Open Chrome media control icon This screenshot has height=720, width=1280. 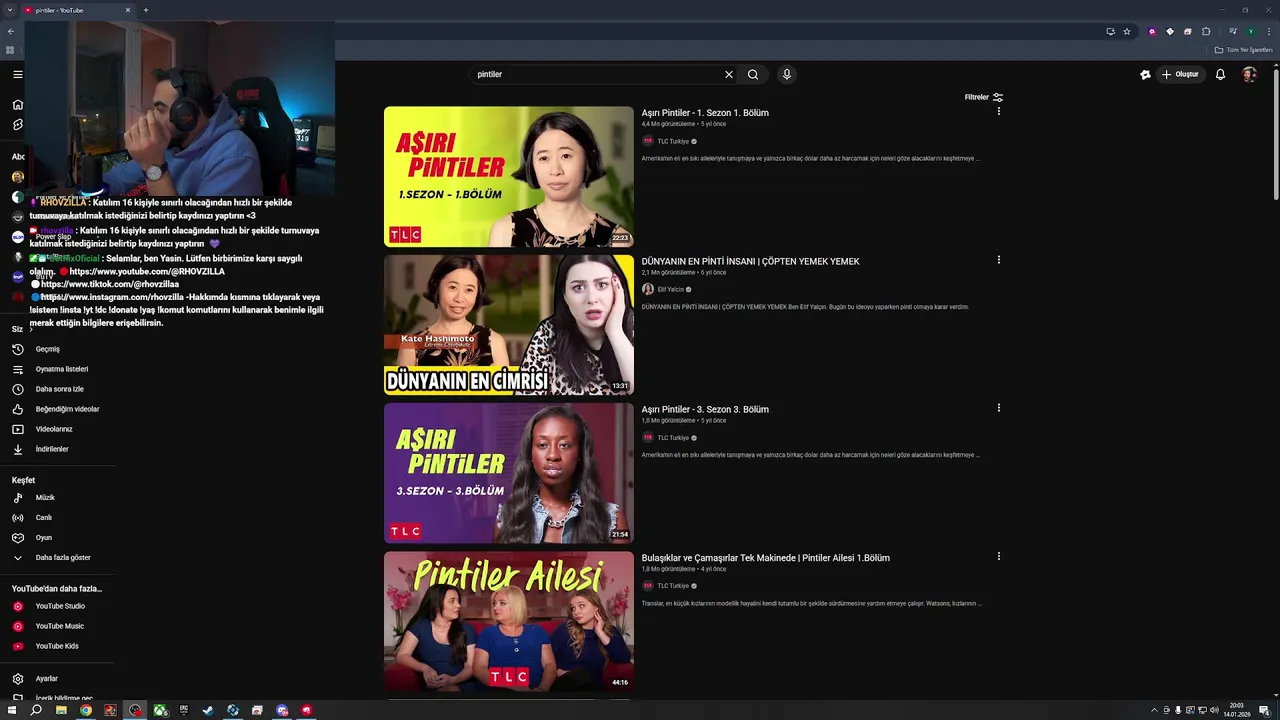tap(1232, 31)
